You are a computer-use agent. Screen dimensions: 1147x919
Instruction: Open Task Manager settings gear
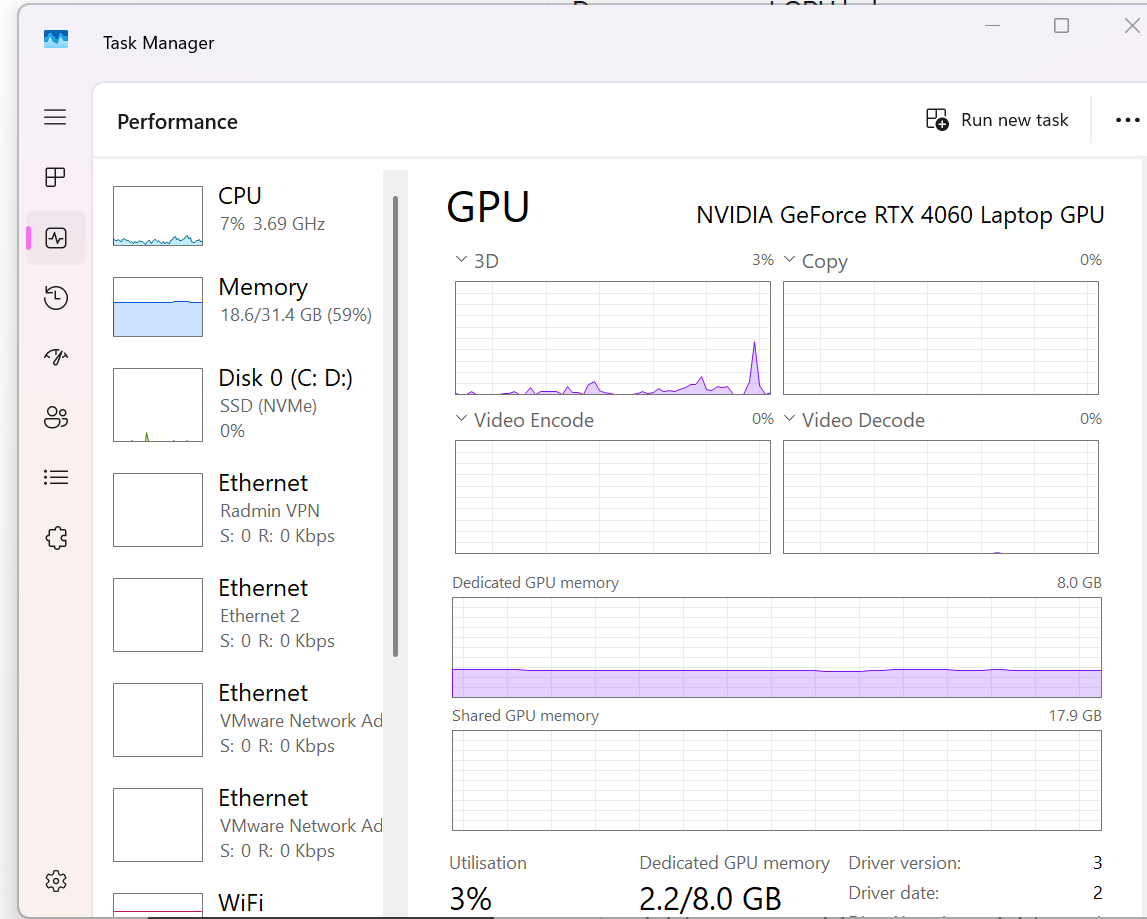point(56,881)
